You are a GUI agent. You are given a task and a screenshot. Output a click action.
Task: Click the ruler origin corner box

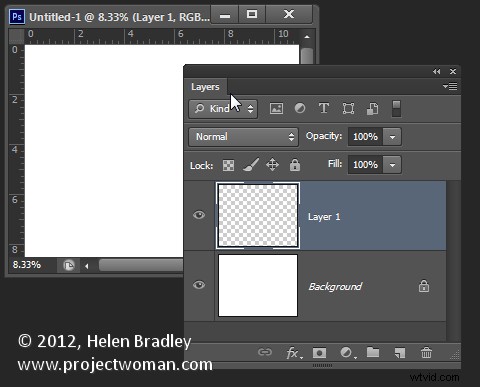coord(16,36)
